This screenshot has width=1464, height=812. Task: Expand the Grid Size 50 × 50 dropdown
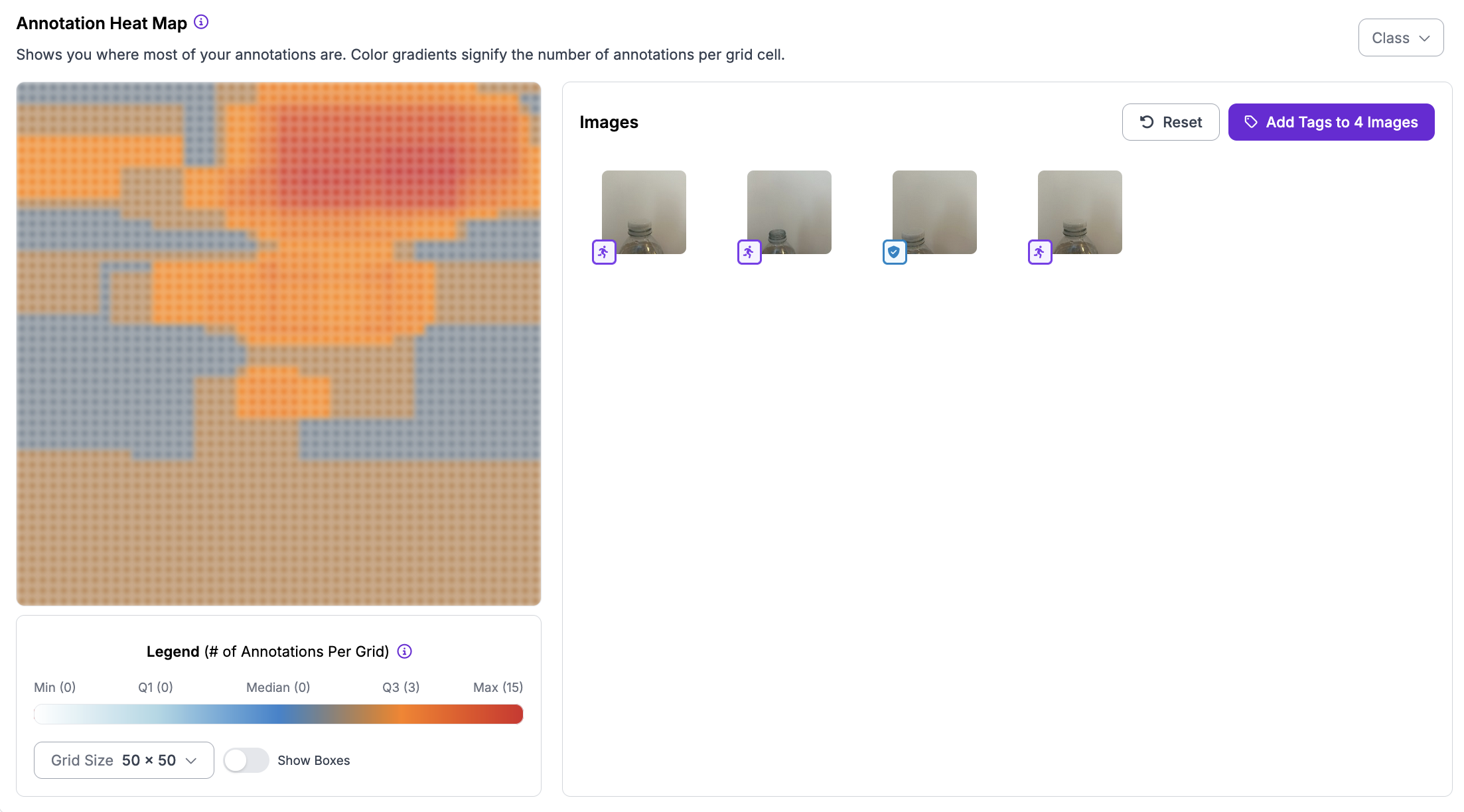(124, 760)
